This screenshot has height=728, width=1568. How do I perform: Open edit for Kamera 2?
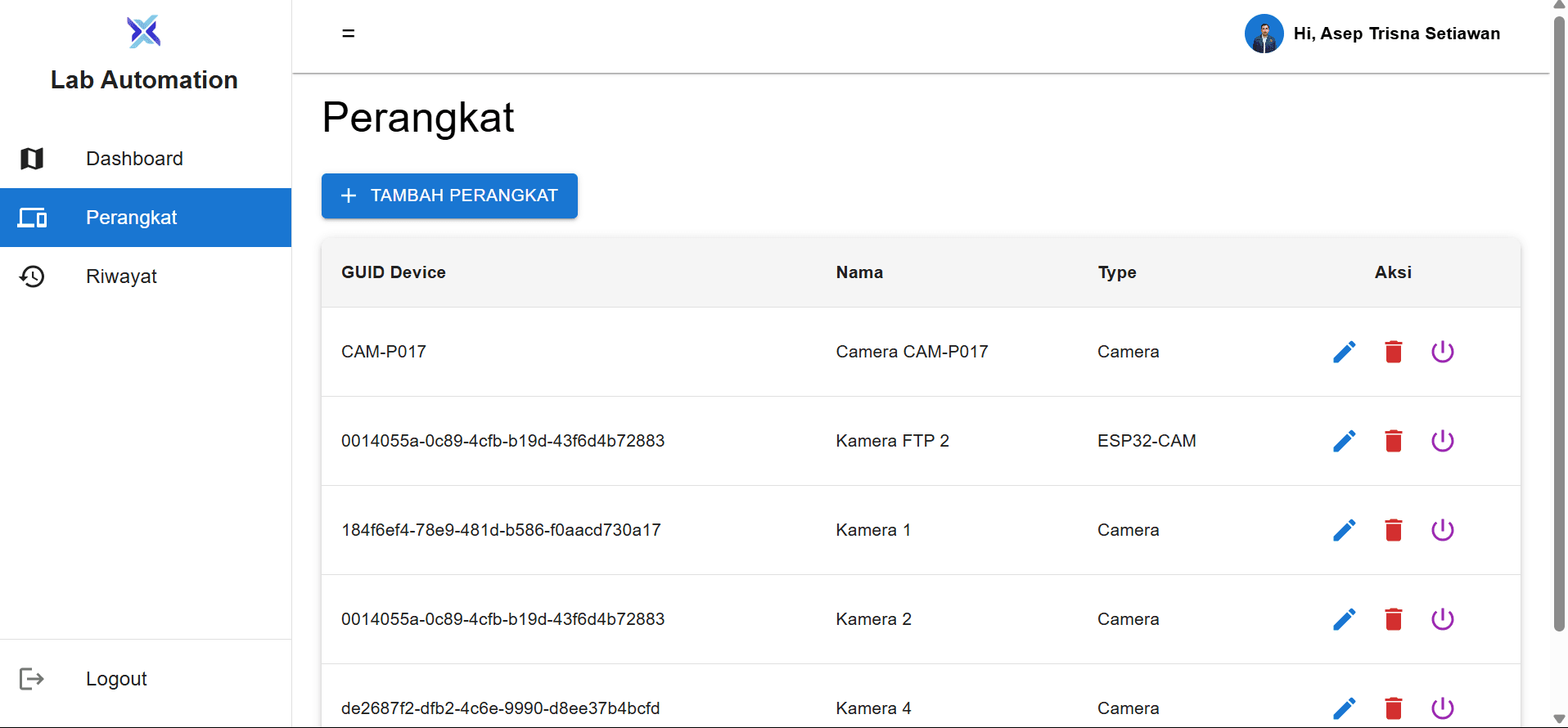1344,619
